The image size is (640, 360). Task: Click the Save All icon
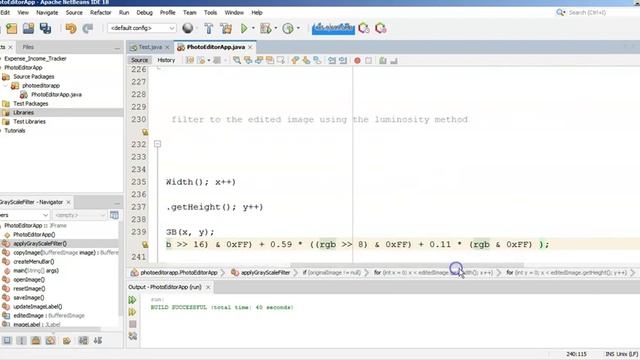click(45, 28)
